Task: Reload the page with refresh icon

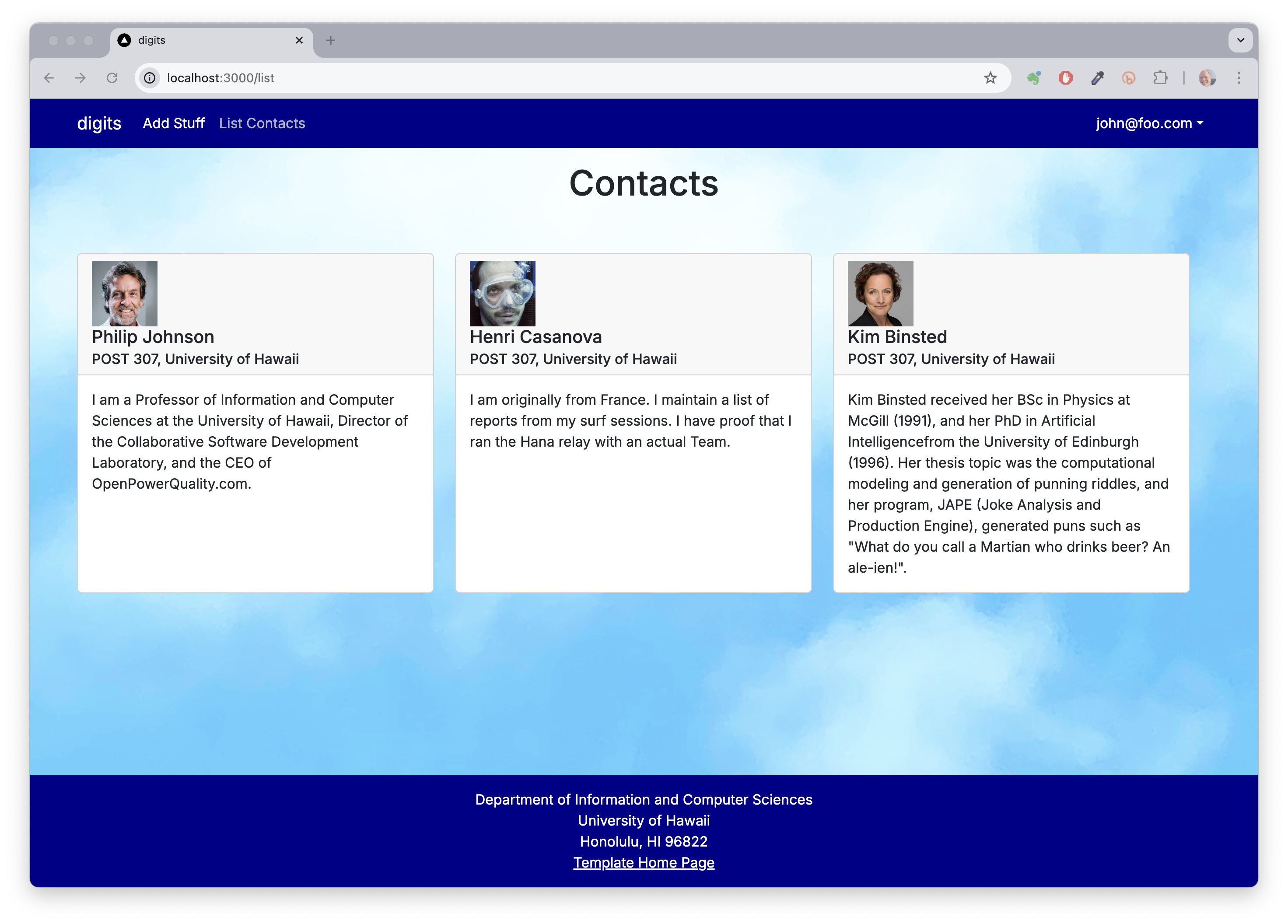Action: click(x=112, y=78)
